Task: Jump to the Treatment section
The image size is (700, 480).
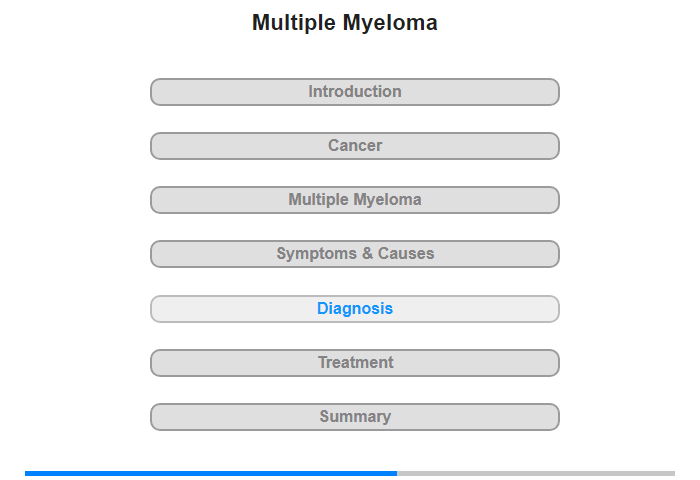Action: coord(355,363)
